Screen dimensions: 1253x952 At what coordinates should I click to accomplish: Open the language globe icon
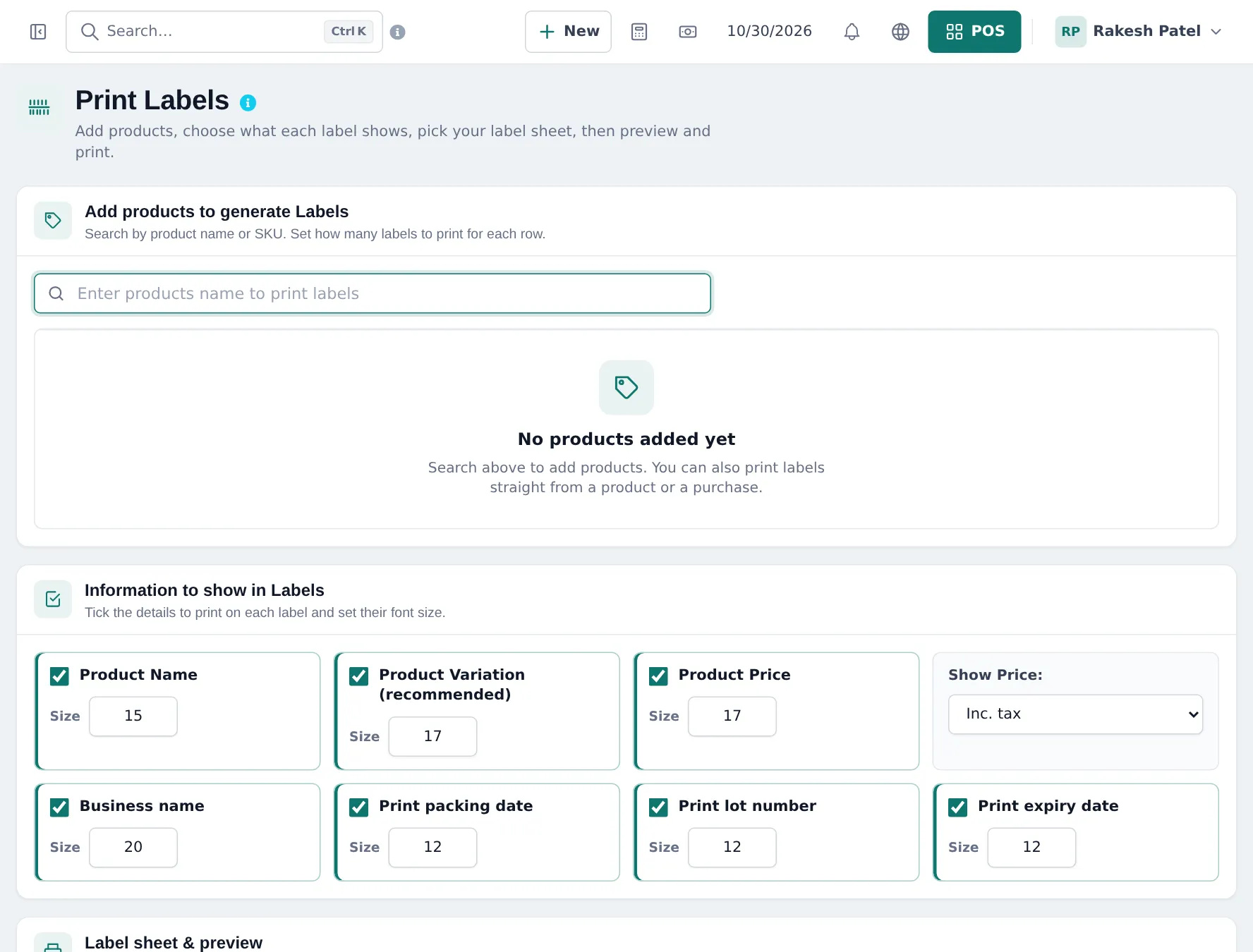900,32
